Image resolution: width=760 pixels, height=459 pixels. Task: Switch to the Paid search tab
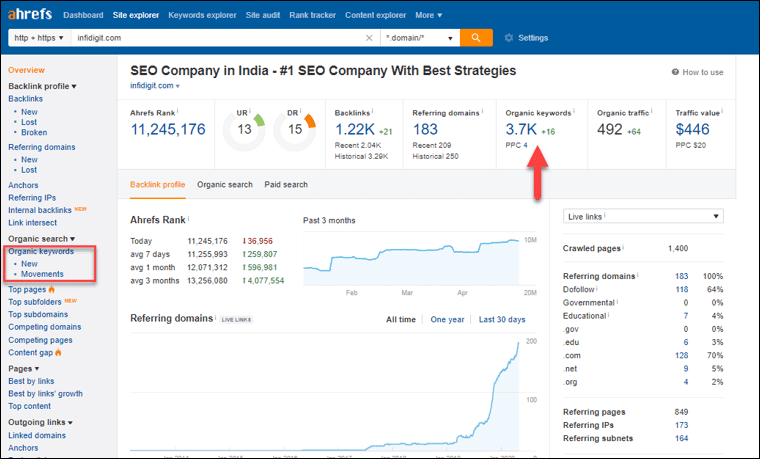286,185
